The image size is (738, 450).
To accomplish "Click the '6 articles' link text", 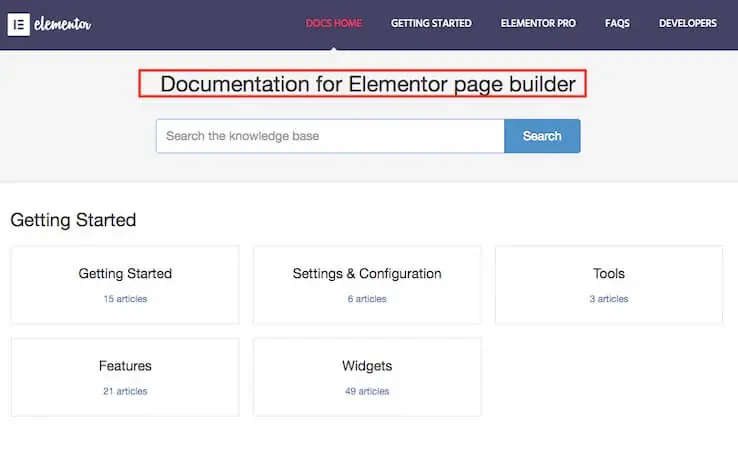I will tap(367, 299).
